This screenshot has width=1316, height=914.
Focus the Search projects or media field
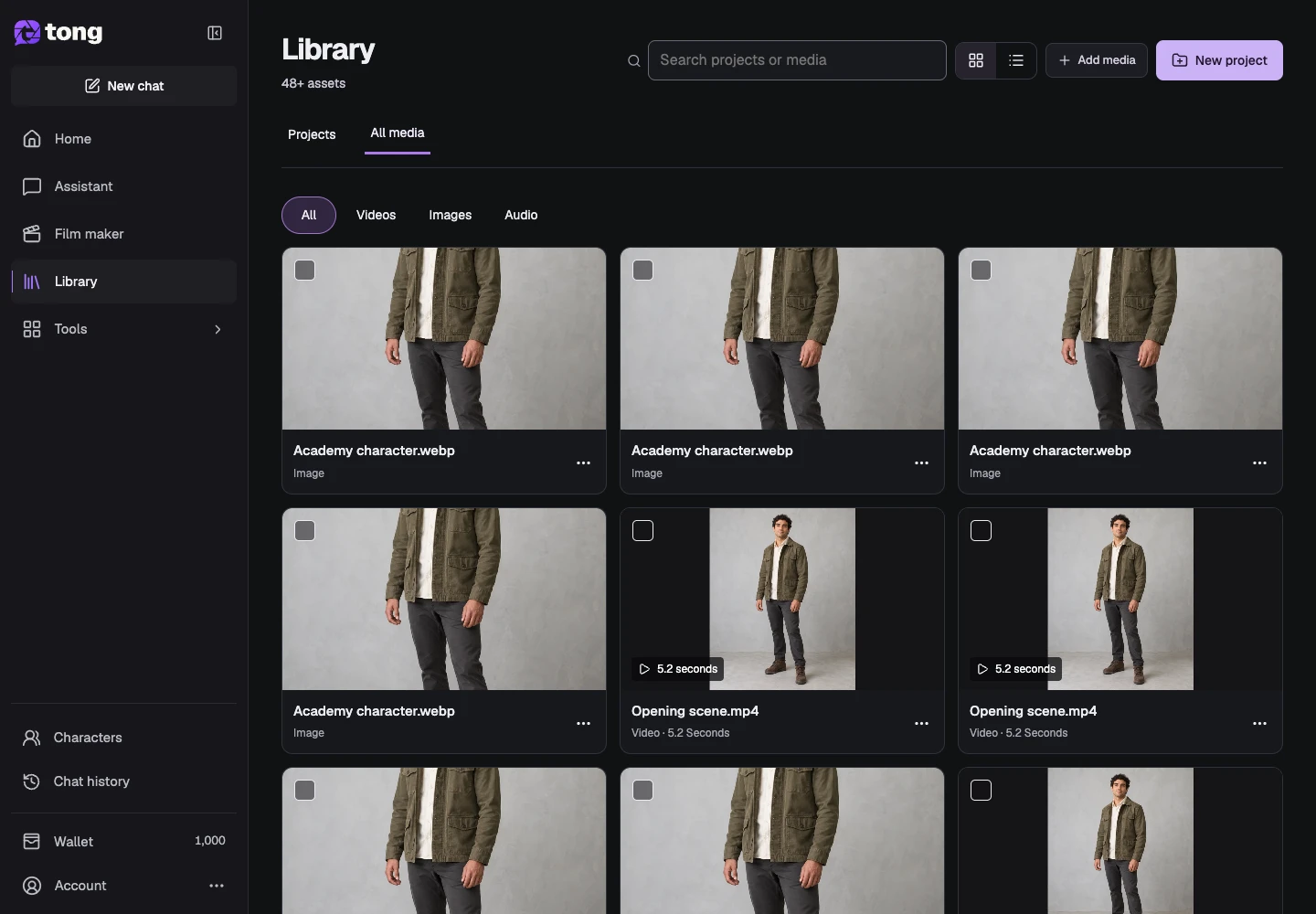click(797, 60)
